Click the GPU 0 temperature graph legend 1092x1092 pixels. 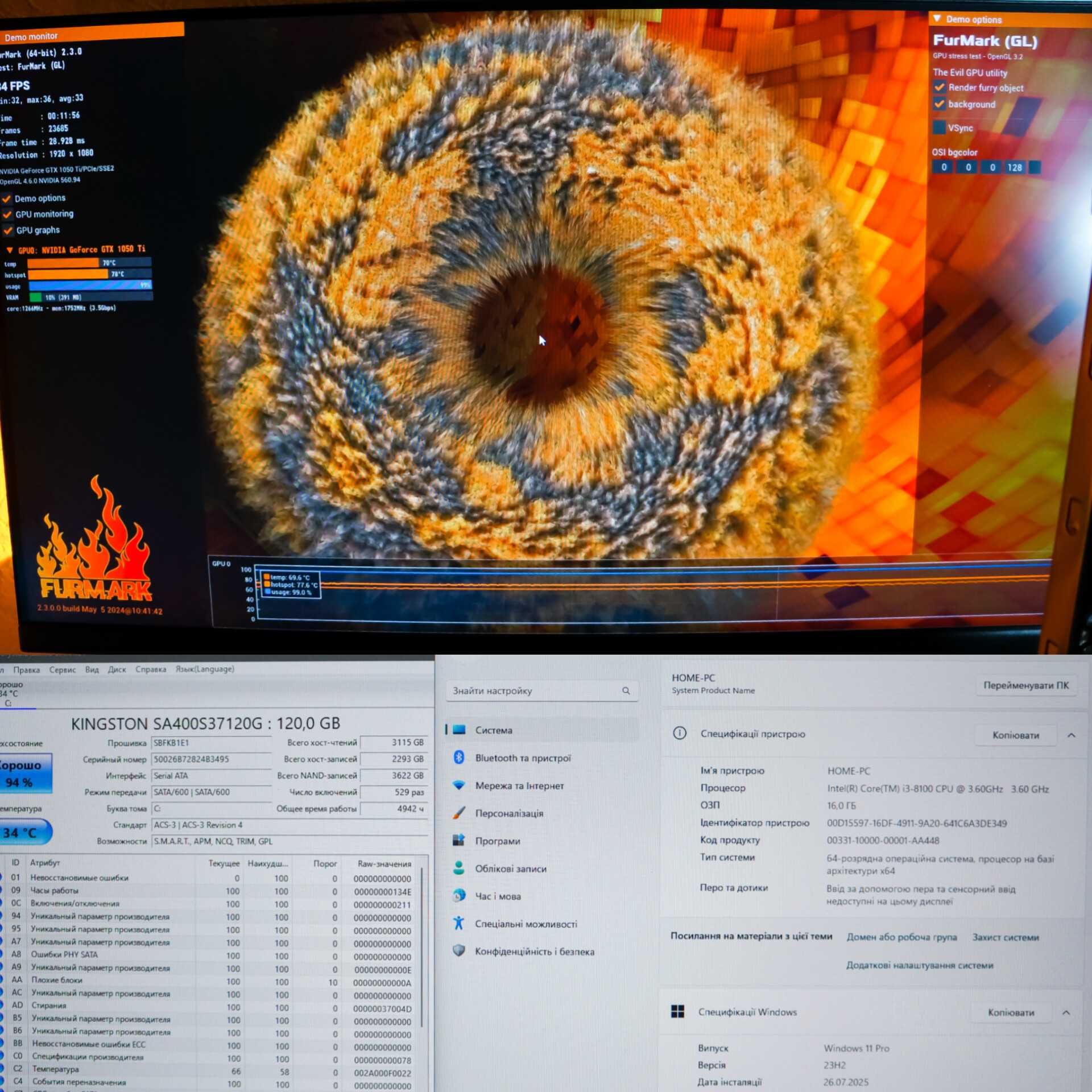pyautogui.click(x=291, y=585)
